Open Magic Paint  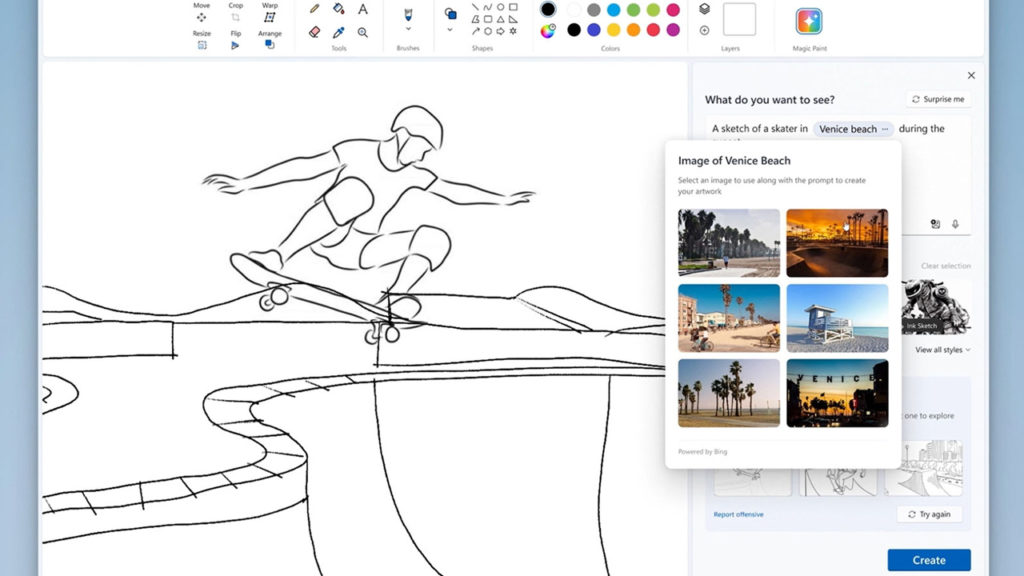click(x=809, y=22)
